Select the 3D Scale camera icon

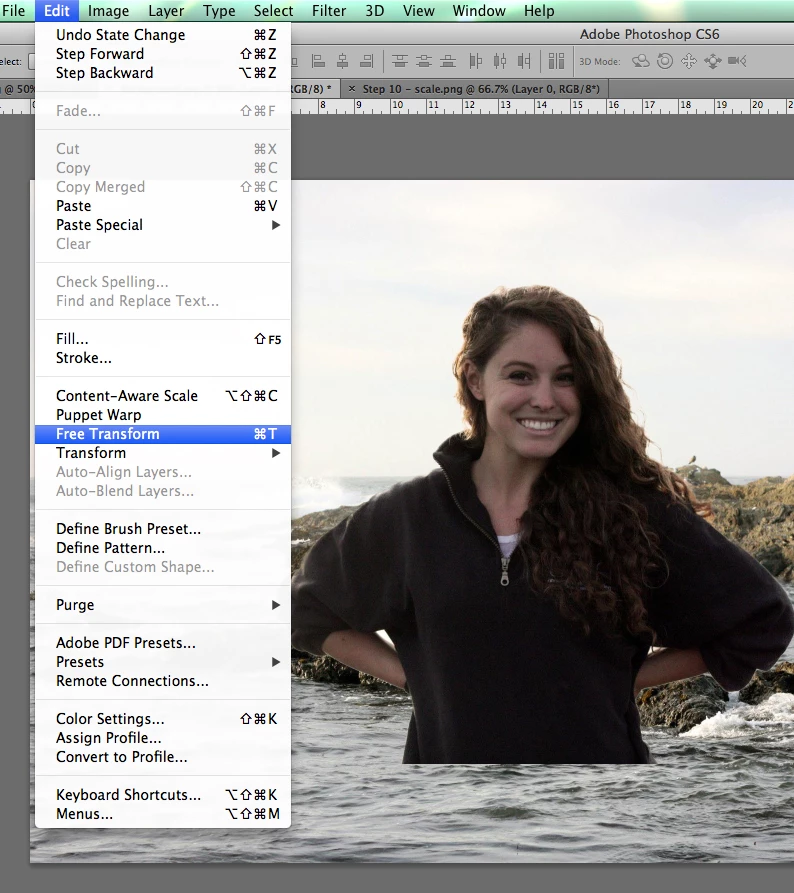click(x=737, y=61)
